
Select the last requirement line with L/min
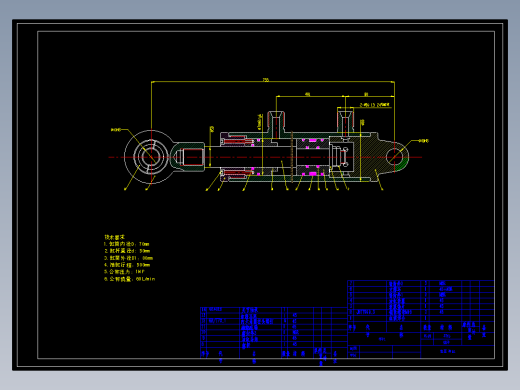[129, 279]
